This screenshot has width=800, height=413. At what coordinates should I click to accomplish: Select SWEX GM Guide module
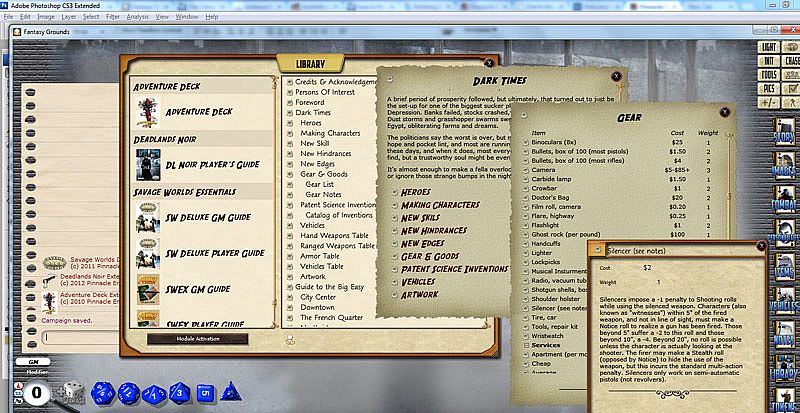(202, 289)
